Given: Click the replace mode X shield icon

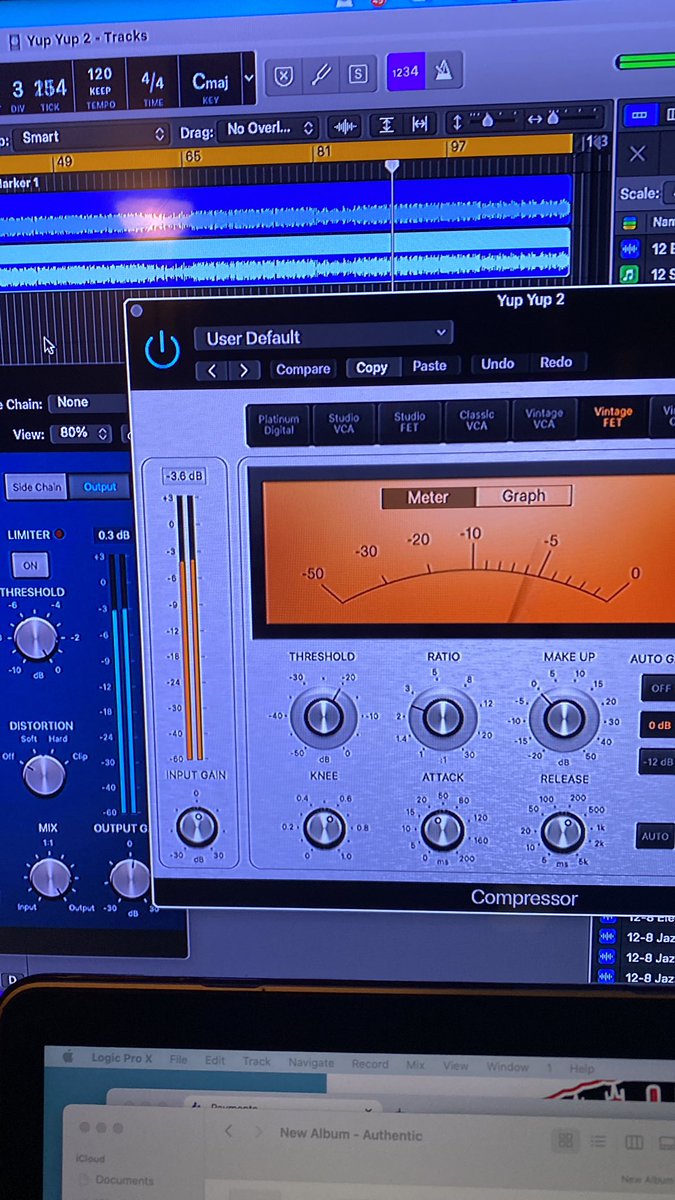Looking at the screenshot, I should [x=284, y=74].
